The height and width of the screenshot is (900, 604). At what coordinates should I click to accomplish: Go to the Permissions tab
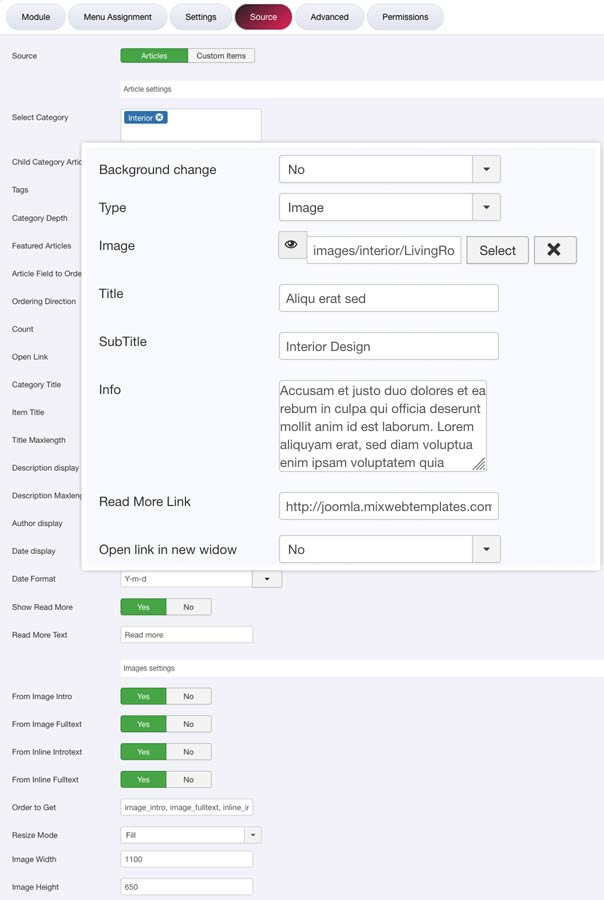tap(405, 17)
